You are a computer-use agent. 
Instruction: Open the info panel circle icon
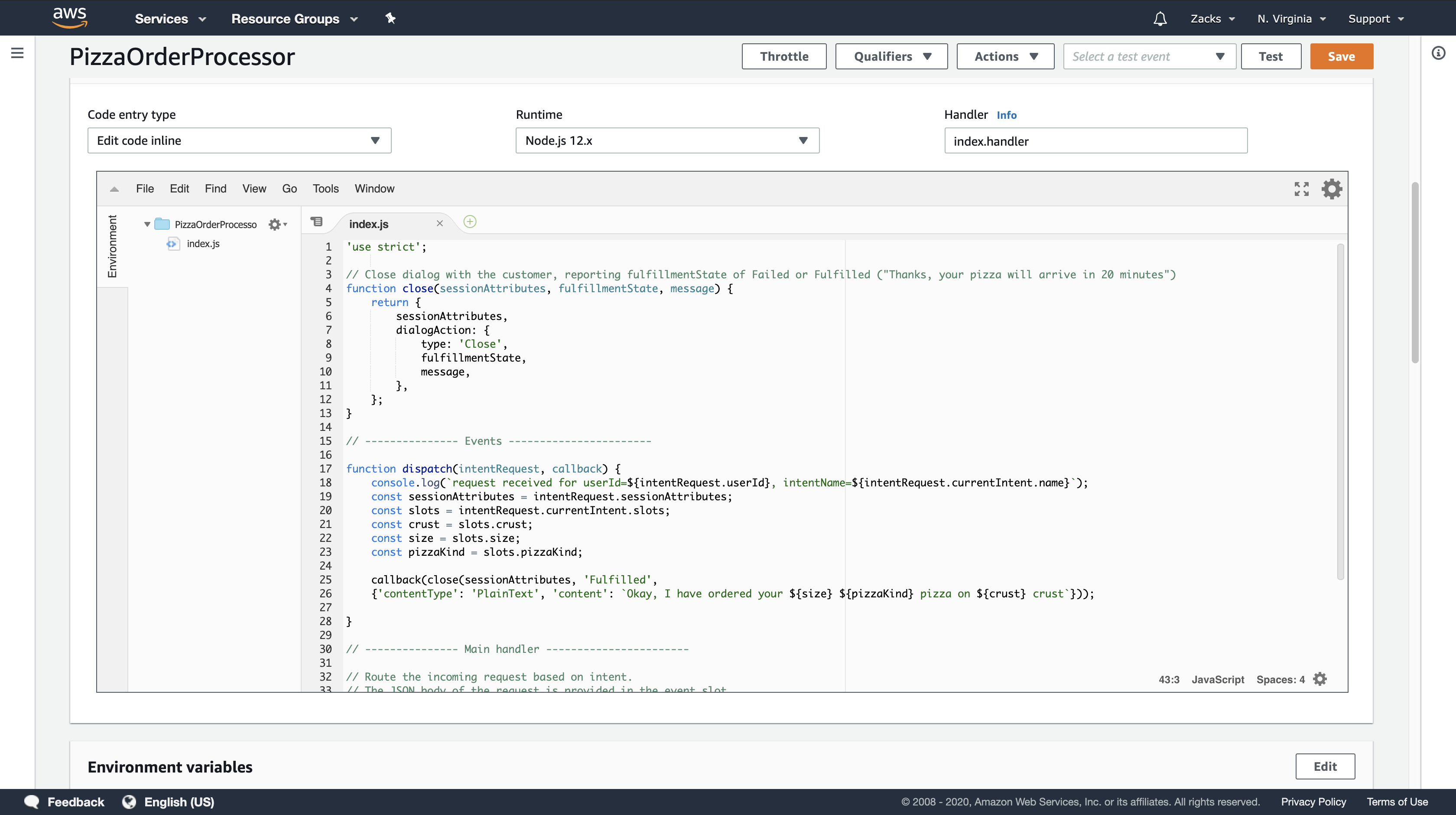[1439, 53]
